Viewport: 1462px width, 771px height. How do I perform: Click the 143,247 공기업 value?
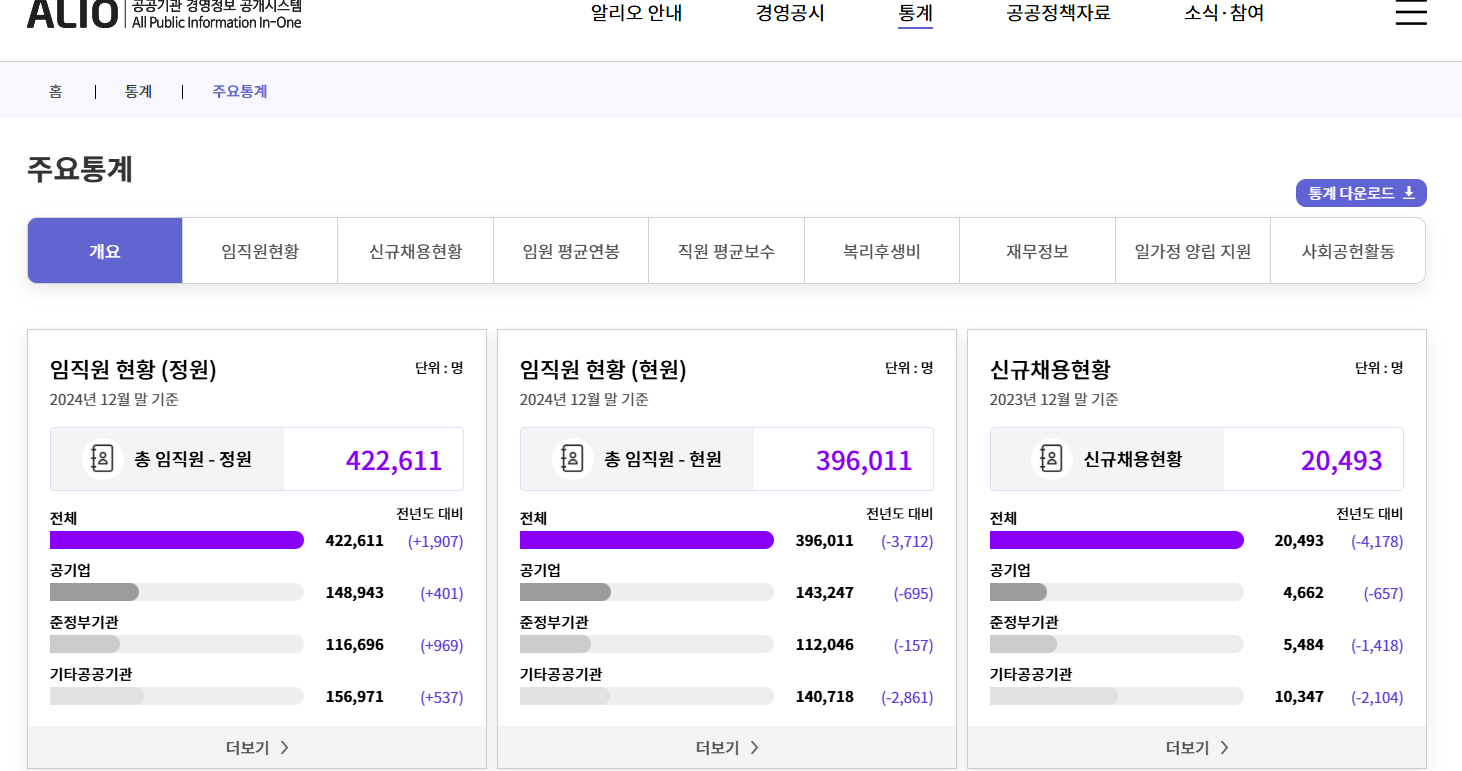(824, 593)
